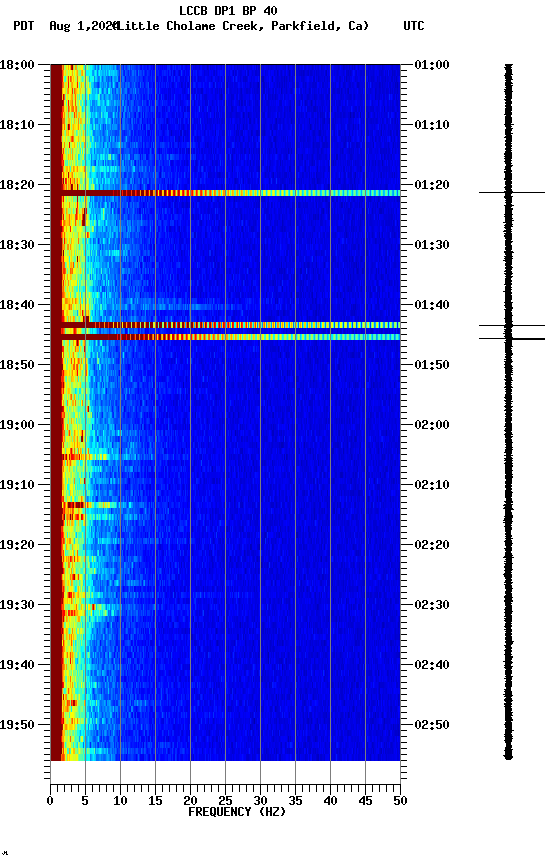Click the seismogram event marker near 01:45
Screen dimensions: 552x864
click(x=512, y=338)
